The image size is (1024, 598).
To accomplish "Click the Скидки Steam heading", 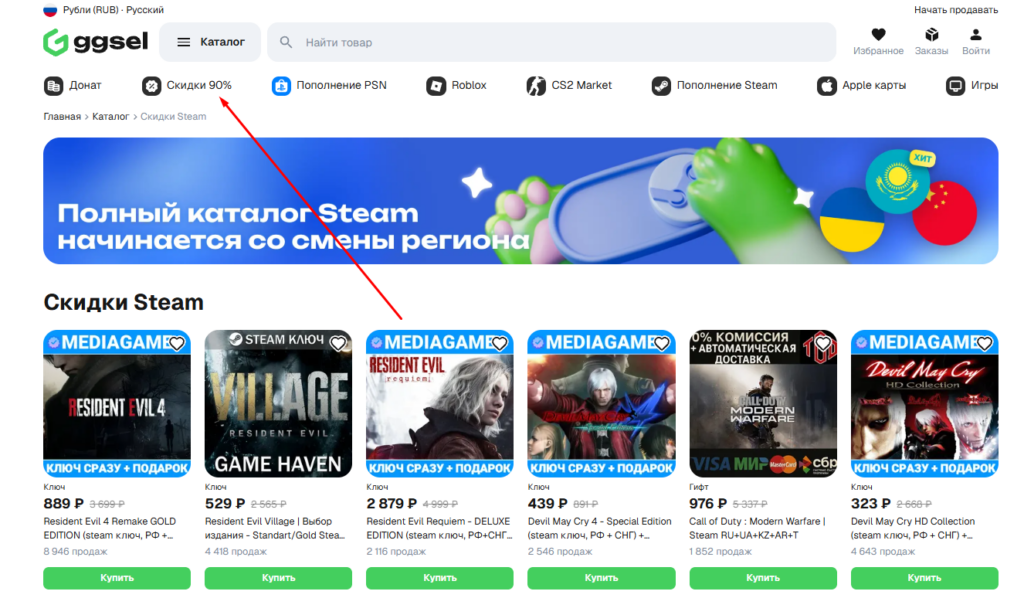I will point(123,302).
